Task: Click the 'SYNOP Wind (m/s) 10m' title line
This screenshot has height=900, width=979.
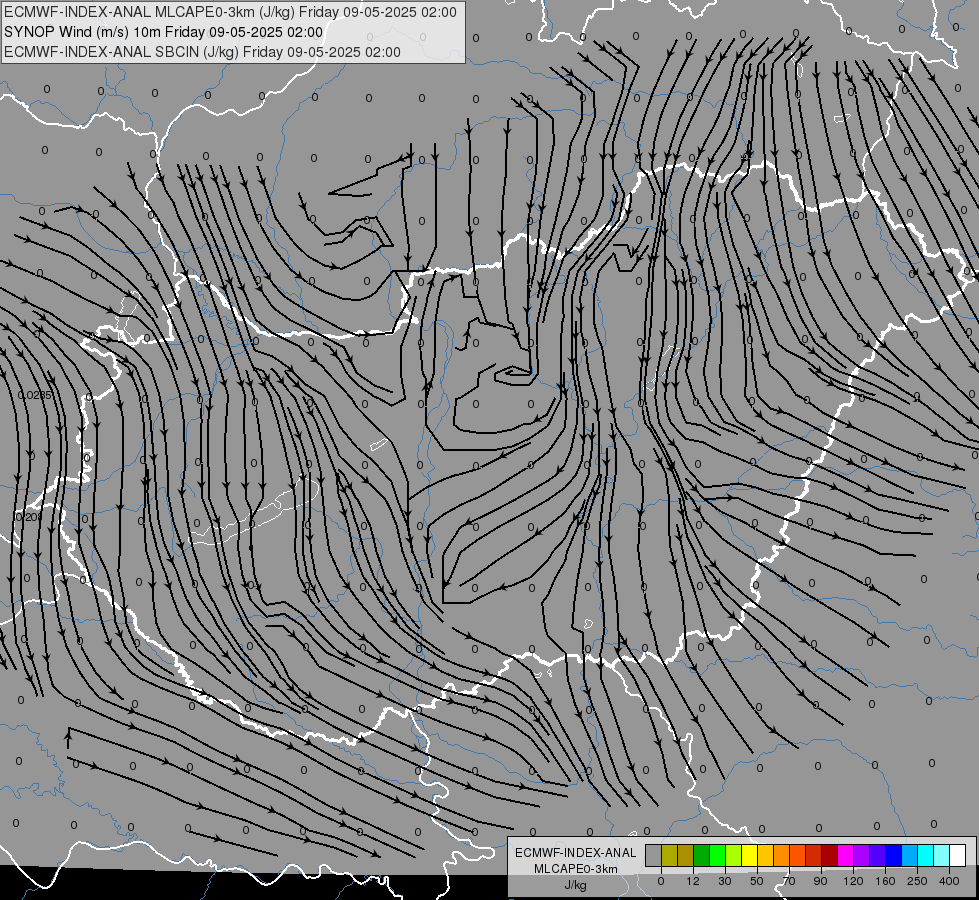Action: tap(164, 32)
